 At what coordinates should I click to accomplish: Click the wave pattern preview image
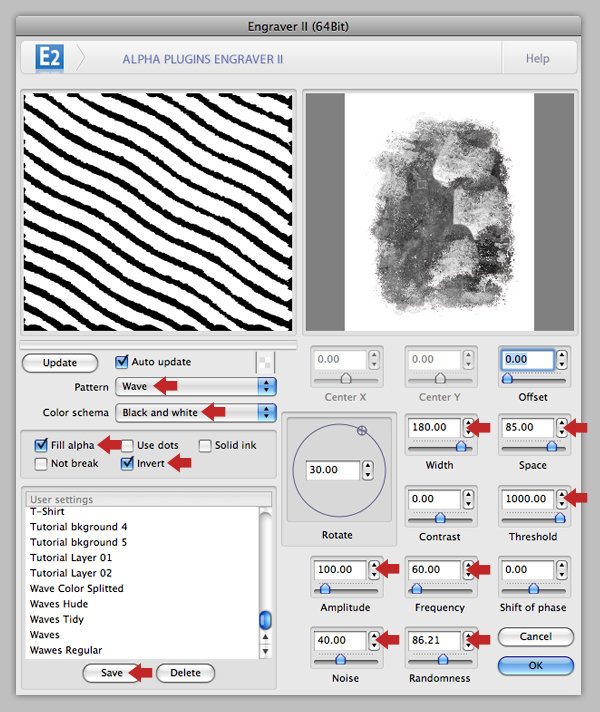[x=158, y=212]
